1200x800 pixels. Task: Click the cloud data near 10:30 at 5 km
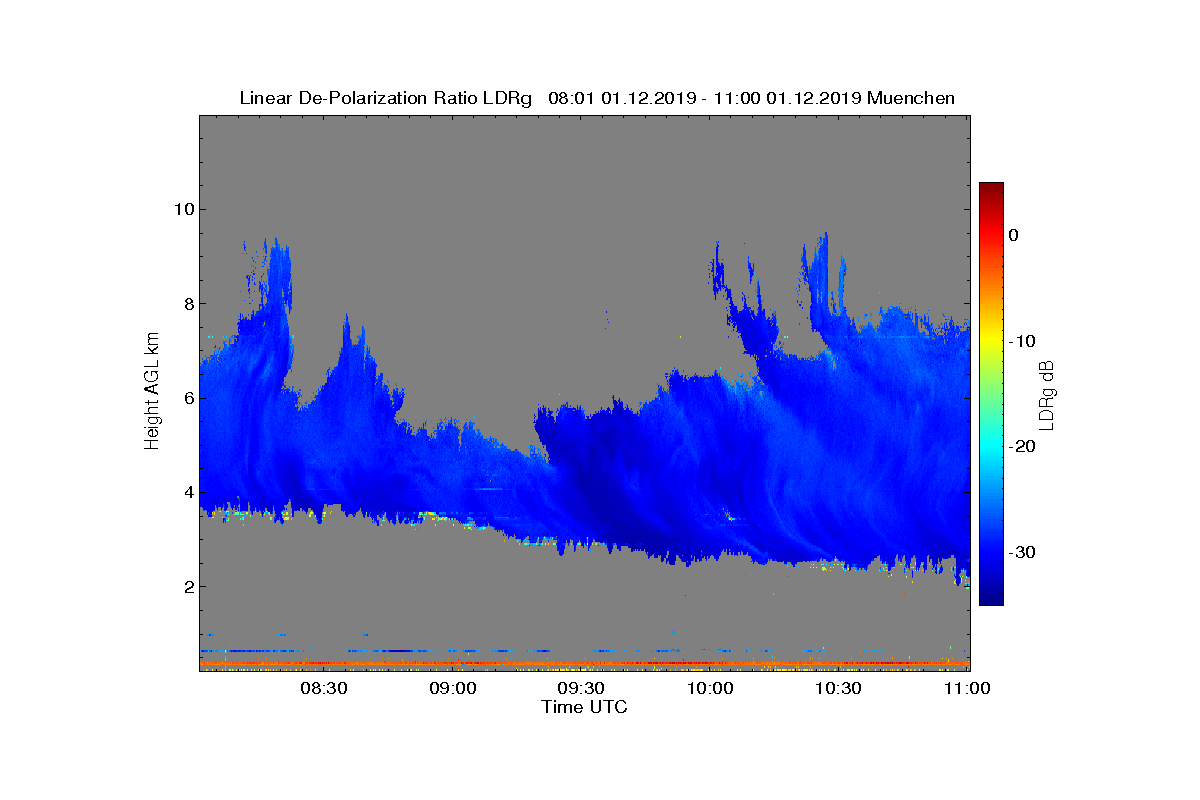(x=838, y=445)
